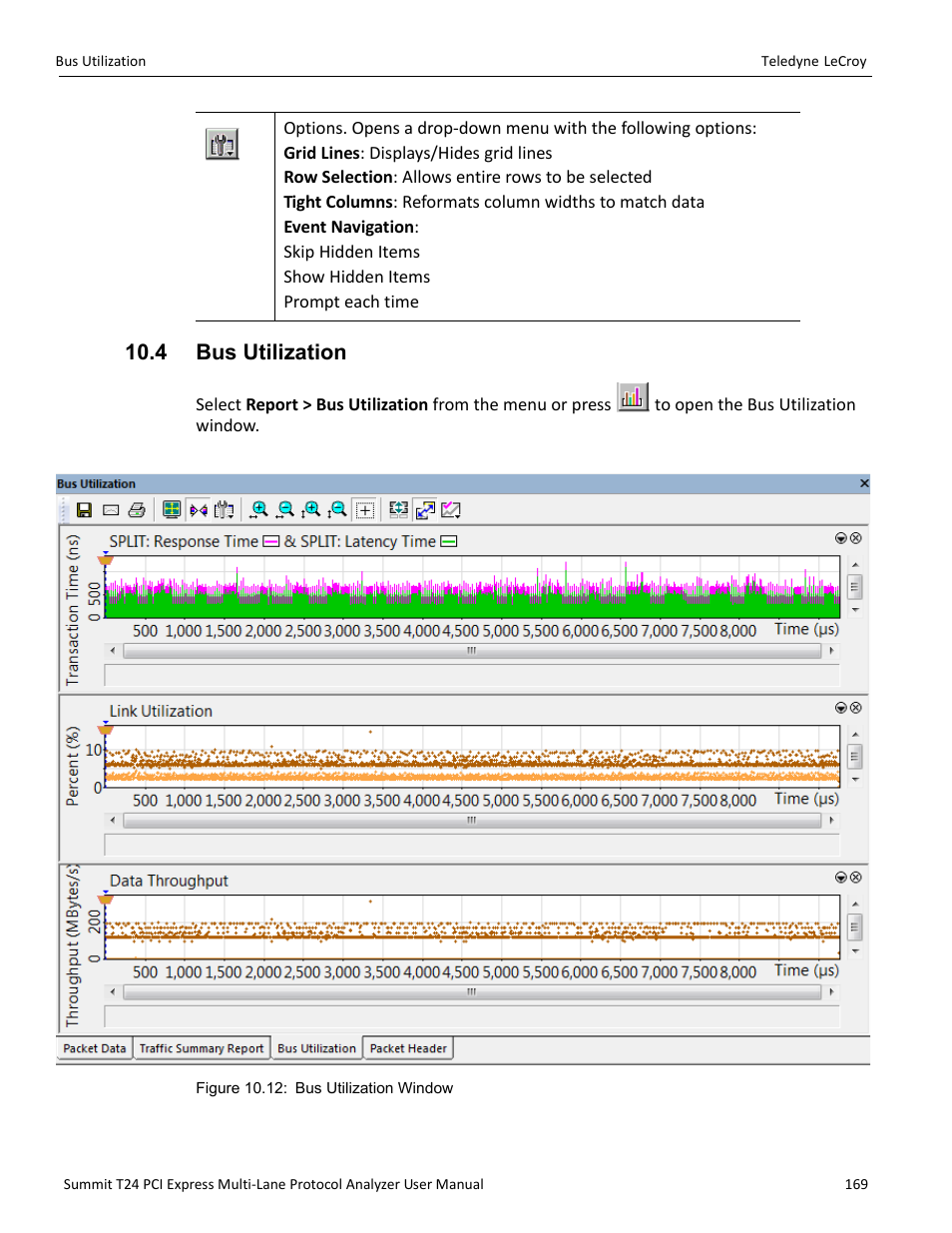Screen dimensions: 952x1233
Task: Click up arrow of Data Throughput vertical scrollbar
Action: pyautogui.click(x=855, y=905)
